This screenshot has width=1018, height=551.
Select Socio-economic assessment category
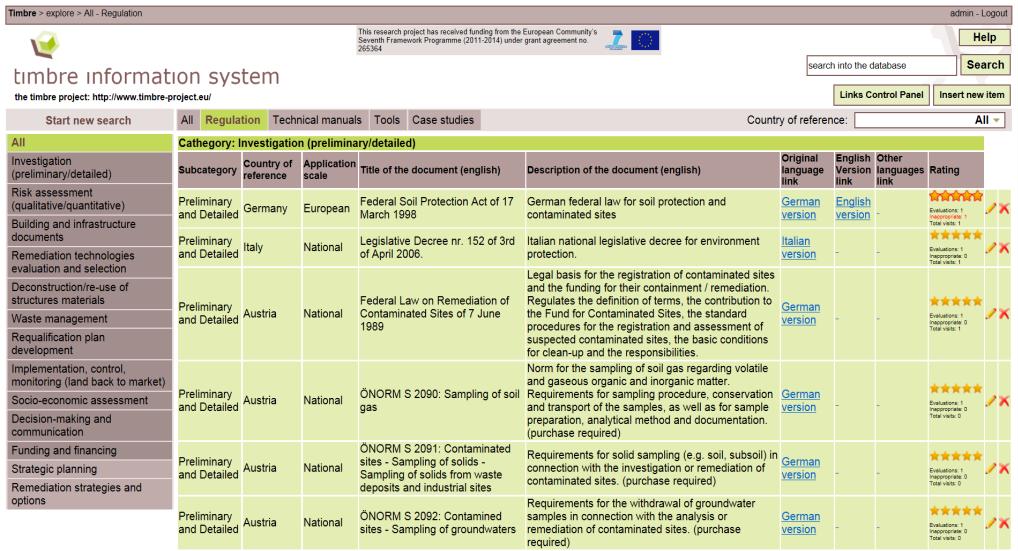coord(90,400)
